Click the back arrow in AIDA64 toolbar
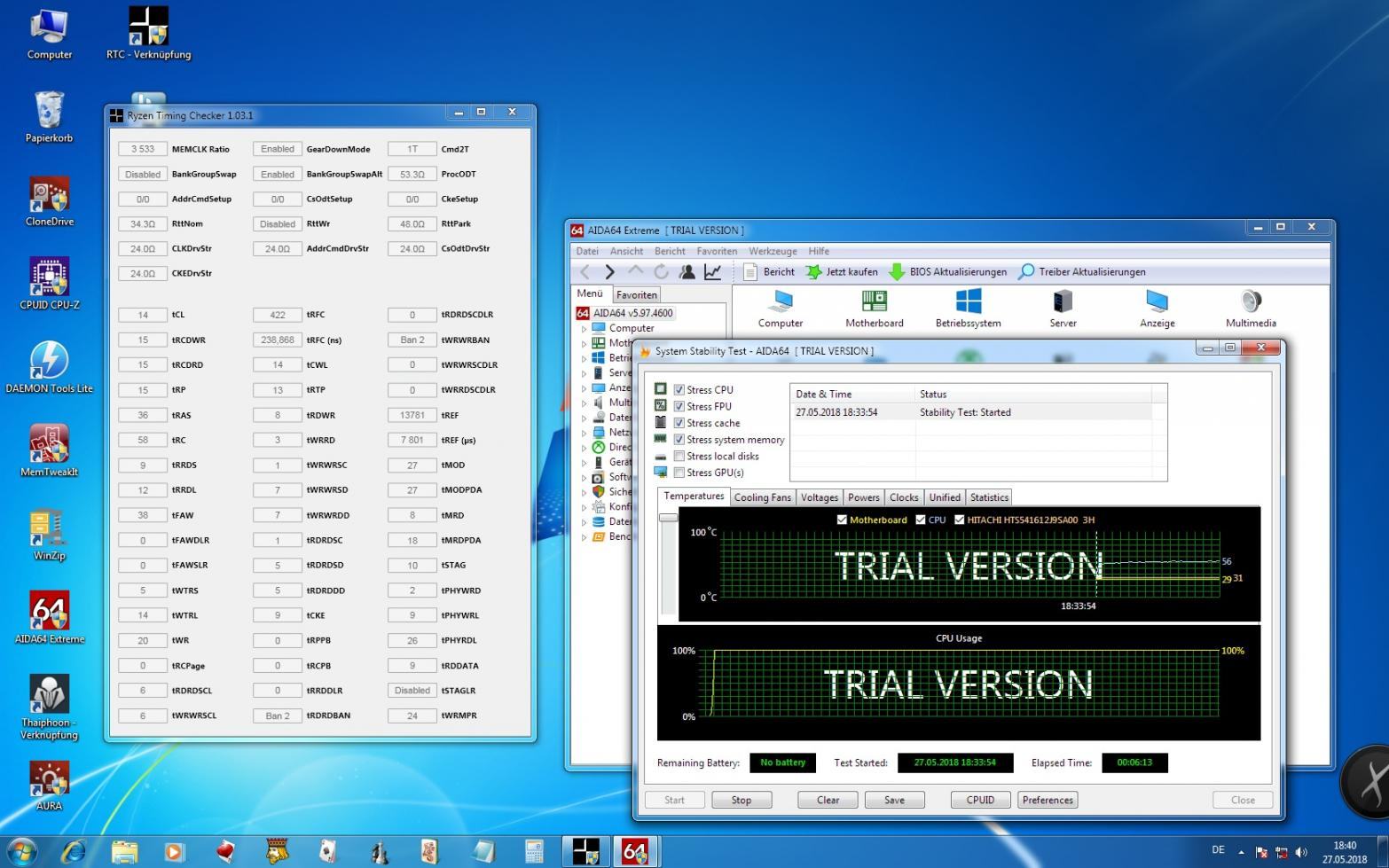Image resolution: width=1389 pixels, height=868 pixels. point(585,272)
